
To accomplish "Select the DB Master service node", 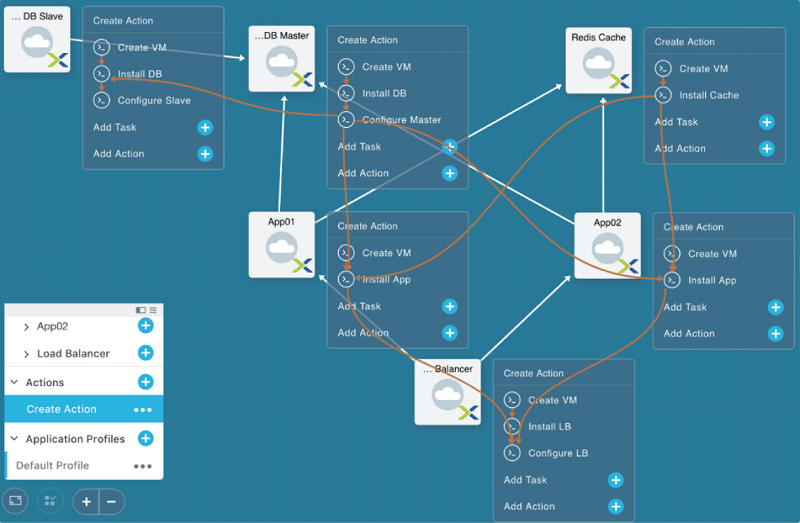I will click(x=282, y=59).
